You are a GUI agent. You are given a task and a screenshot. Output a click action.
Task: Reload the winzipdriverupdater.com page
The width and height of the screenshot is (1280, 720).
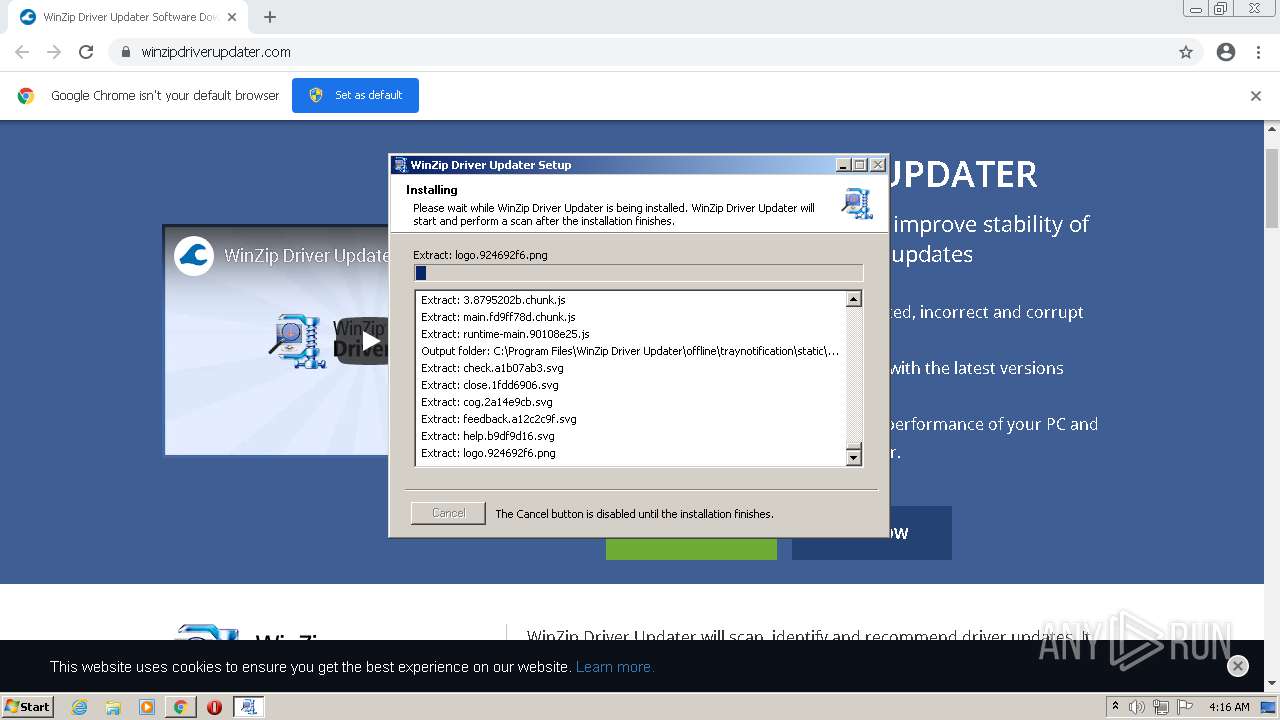pyautogui.click(x=86, y=52)
